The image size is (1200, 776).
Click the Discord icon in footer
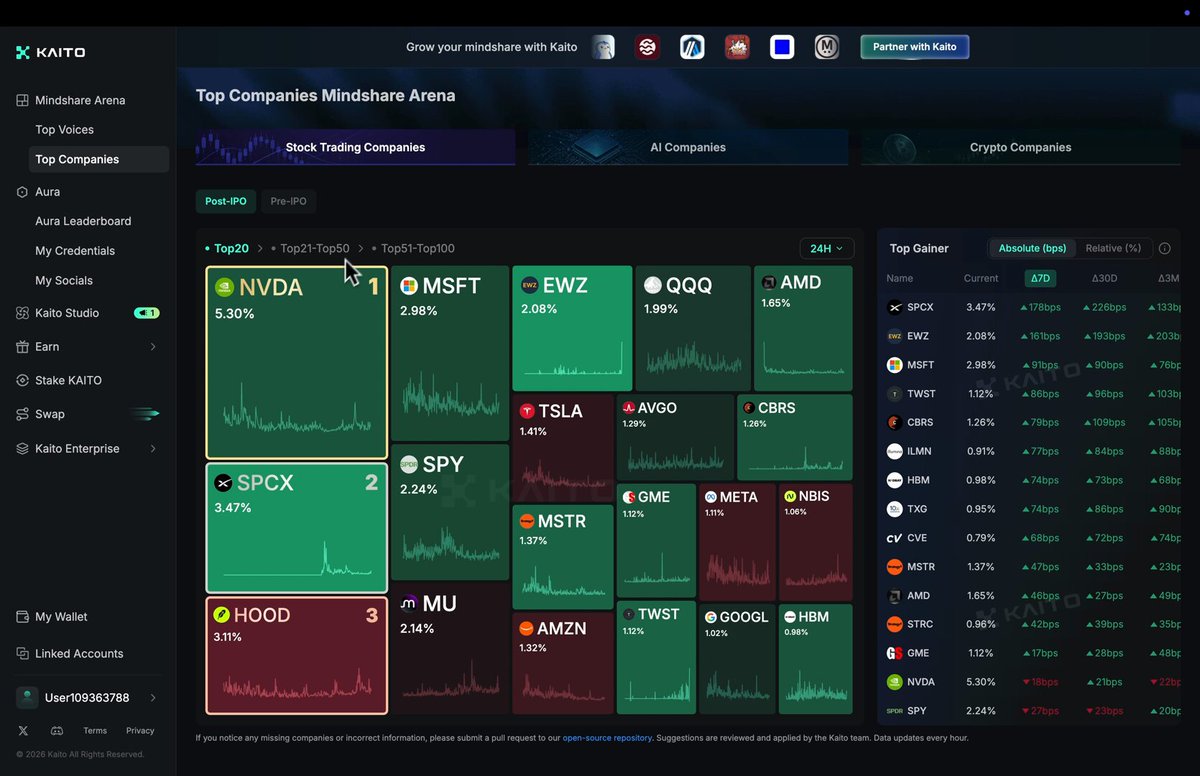pos(56,731)
